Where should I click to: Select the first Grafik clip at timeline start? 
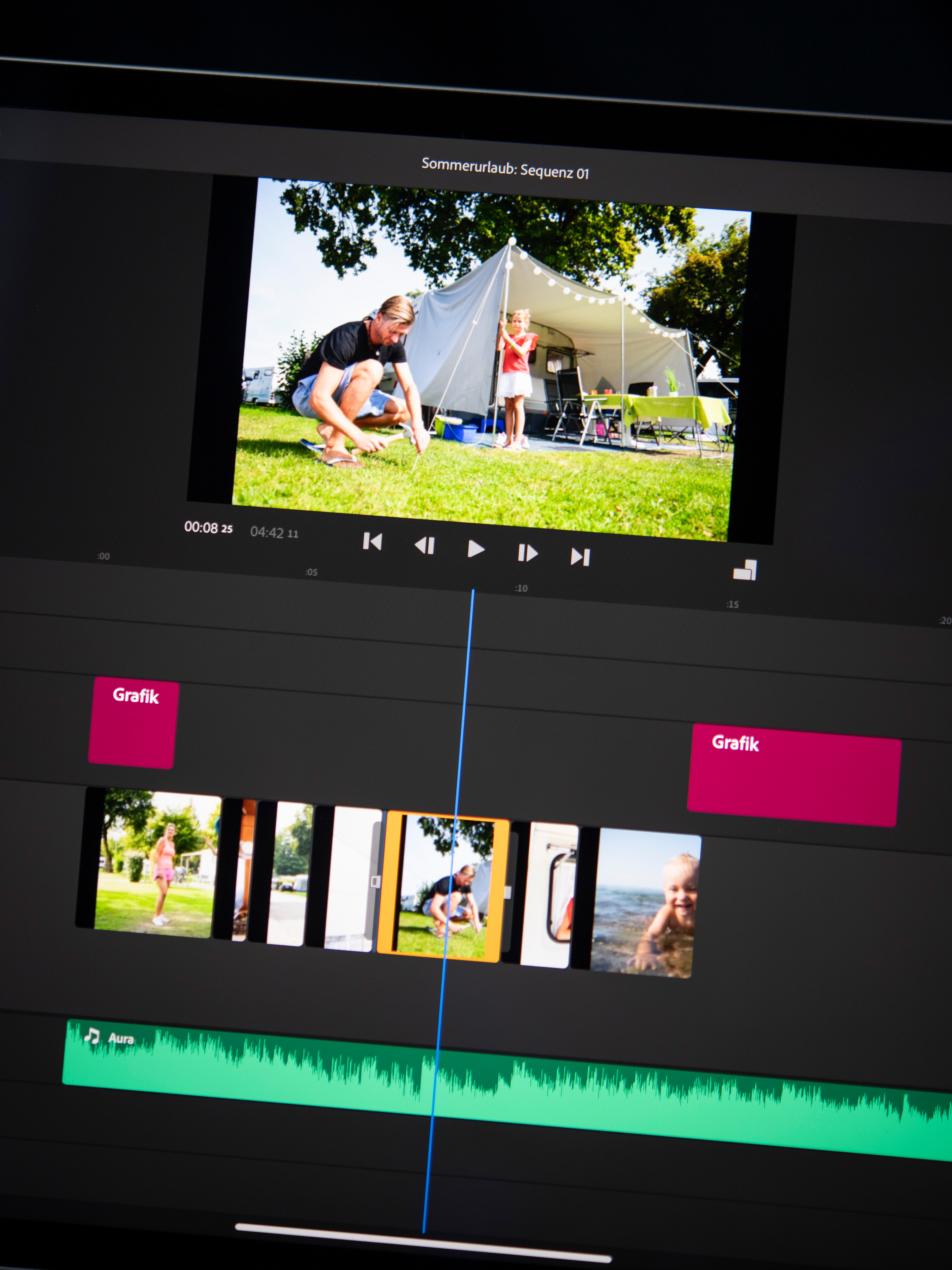point(133,722)
